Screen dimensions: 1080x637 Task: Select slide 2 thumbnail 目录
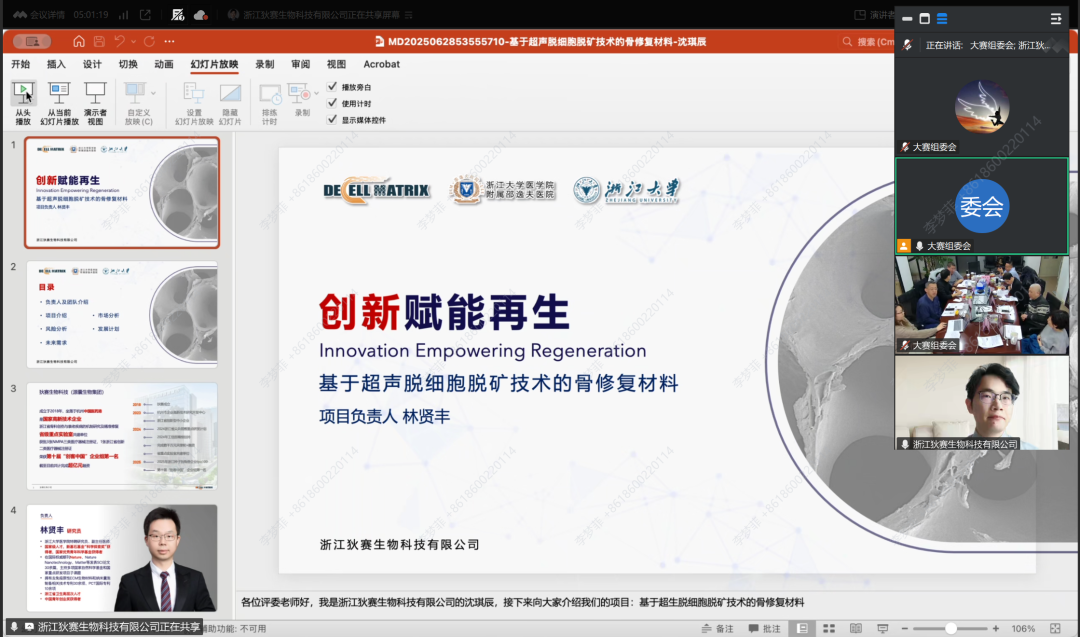pos(122,314)
